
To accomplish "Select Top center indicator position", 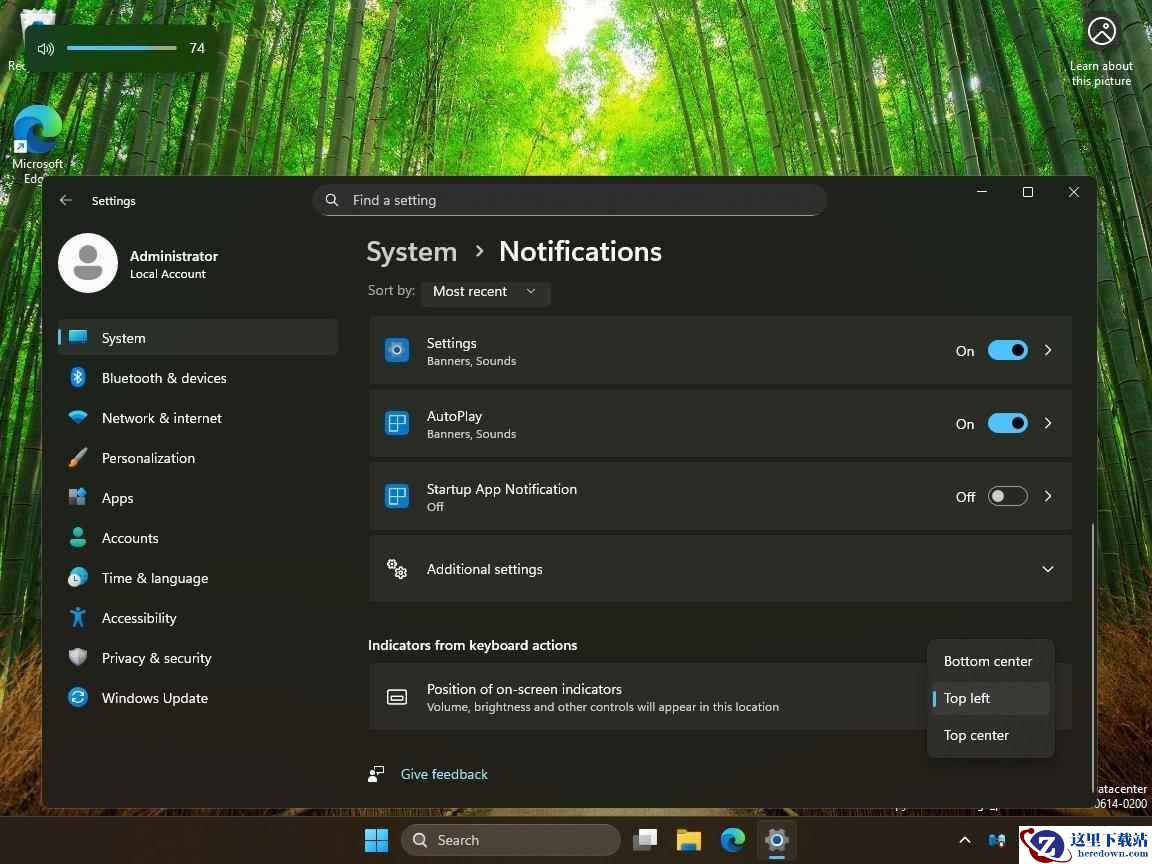I will pos(990,735).
